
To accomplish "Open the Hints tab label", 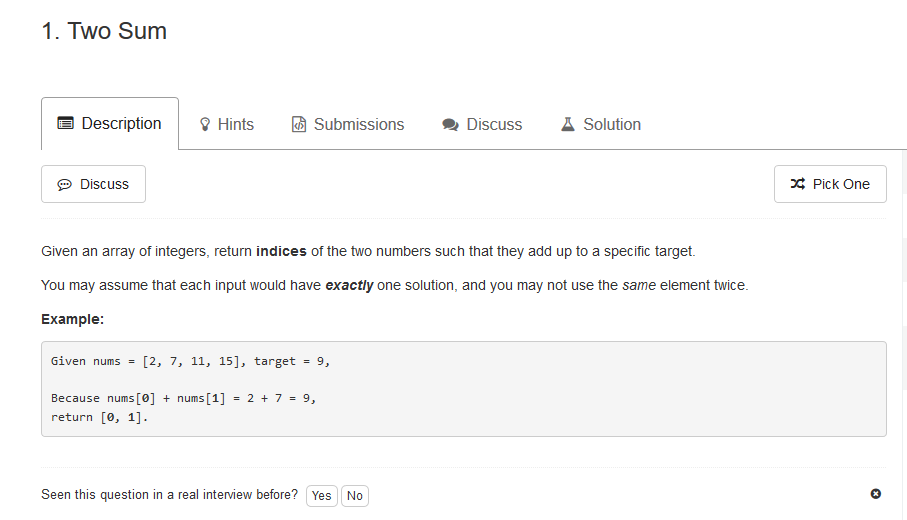I will click(235, 124).
